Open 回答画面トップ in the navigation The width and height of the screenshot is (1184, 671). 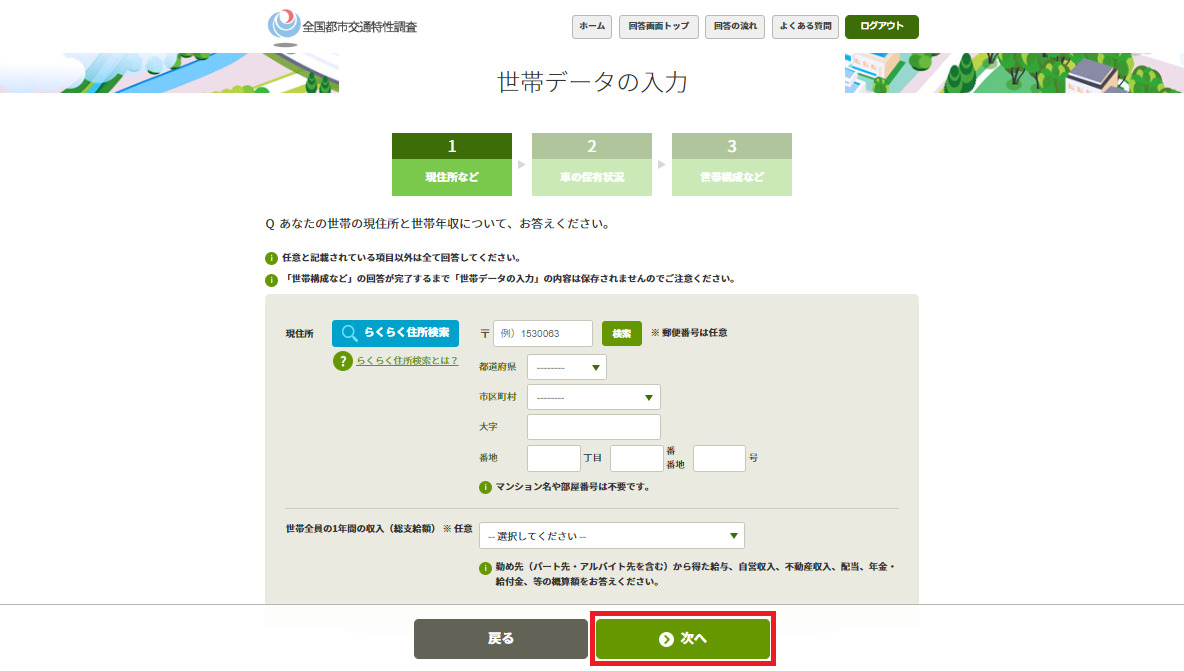[x=659, y=27]
